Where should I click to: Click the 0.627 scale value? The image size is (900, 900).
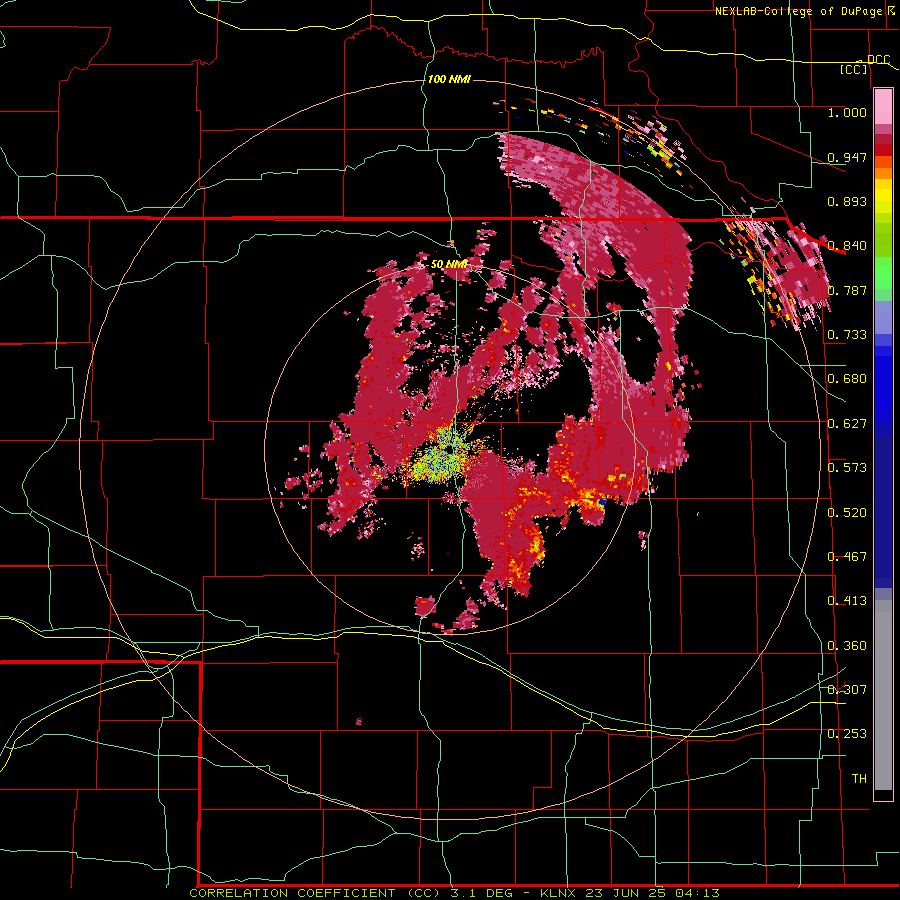pyautogui.click(x=847, y=423)
